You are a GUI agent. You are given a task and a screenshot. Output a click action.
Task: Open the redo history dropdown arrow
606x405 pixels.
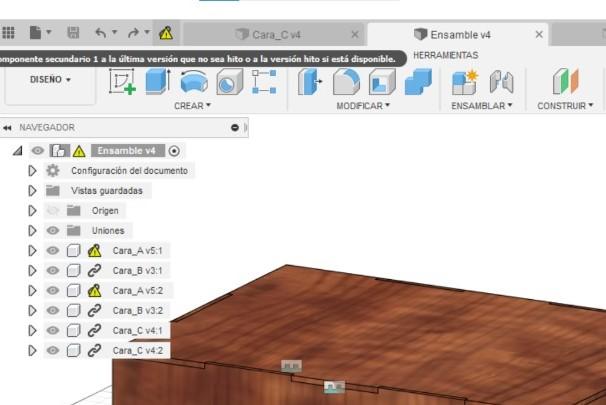point(147,32)
